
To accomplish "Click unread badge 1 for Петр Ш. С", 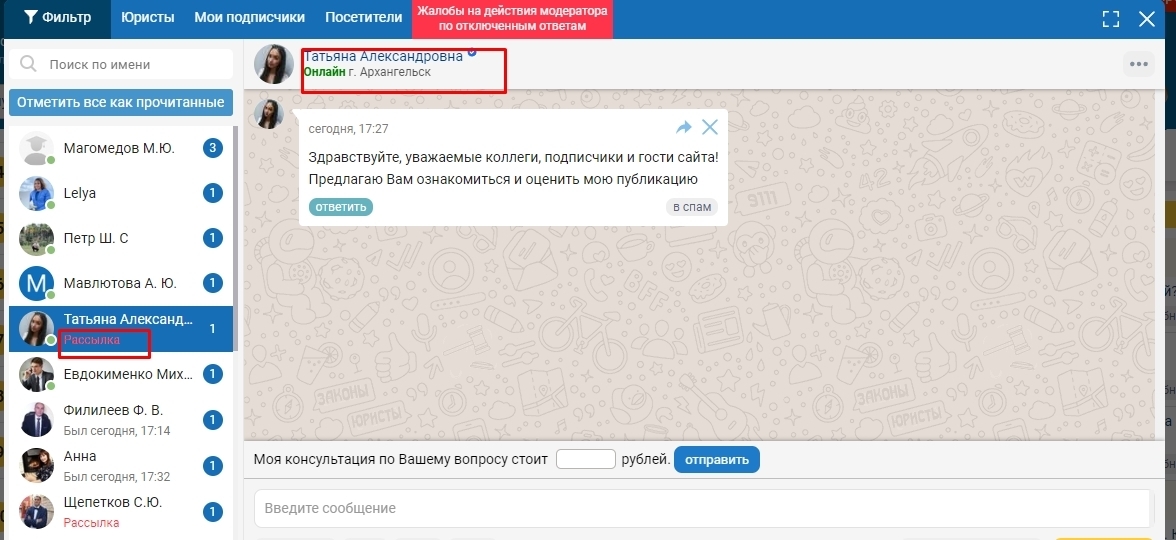I will [x=213, y=238].
